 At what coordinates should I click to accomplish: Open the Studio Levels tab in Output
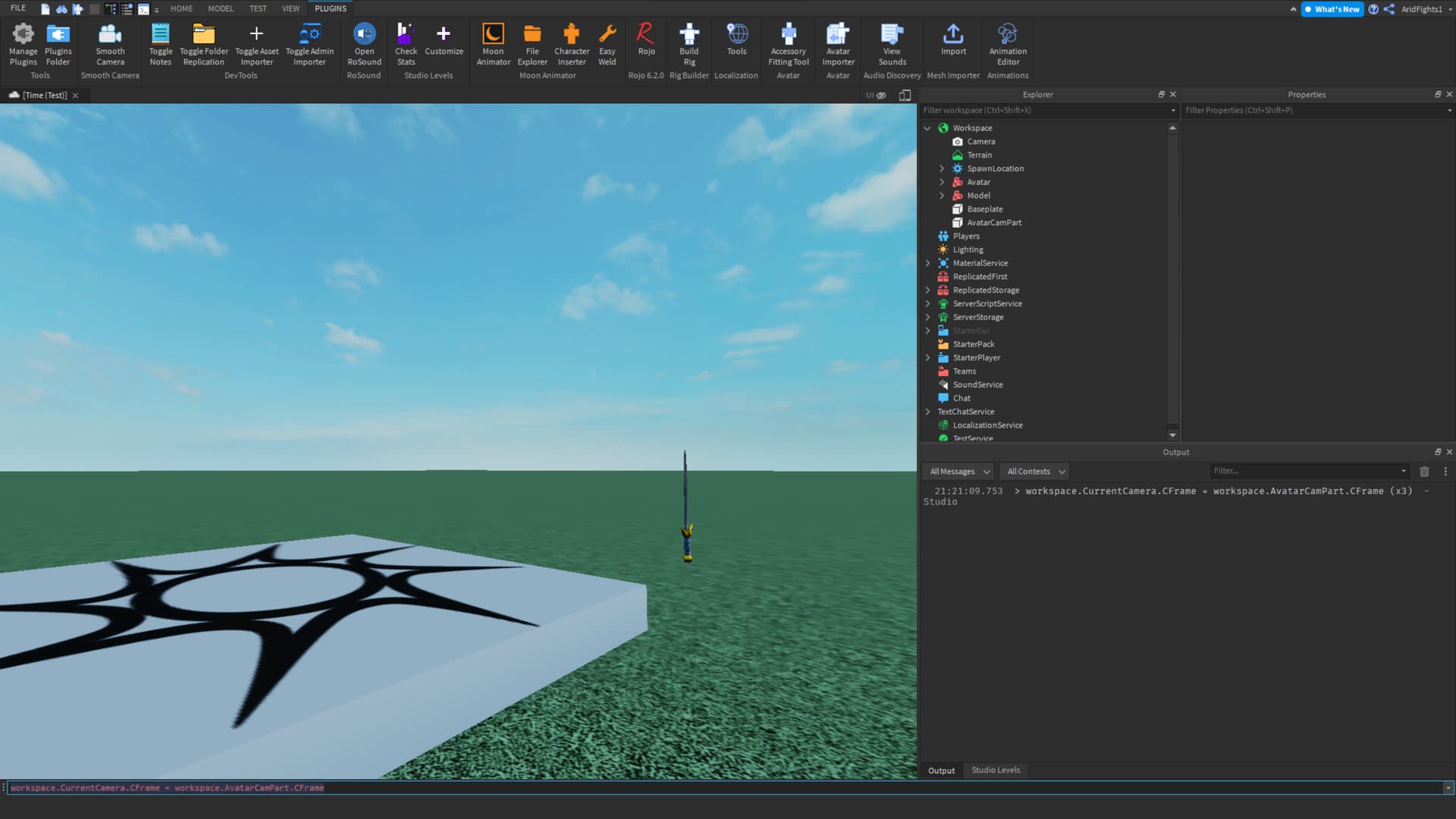pos(996,770)
